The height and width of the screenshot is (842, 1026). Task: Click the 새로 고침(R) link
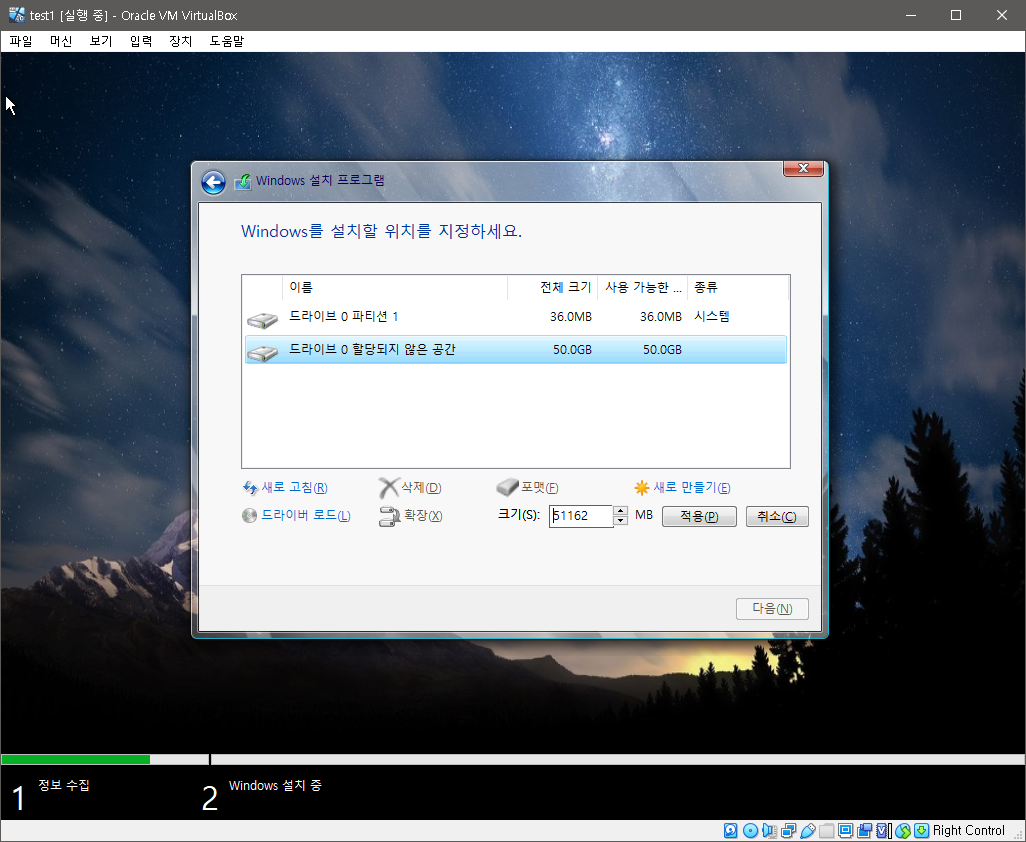[294, 487]
